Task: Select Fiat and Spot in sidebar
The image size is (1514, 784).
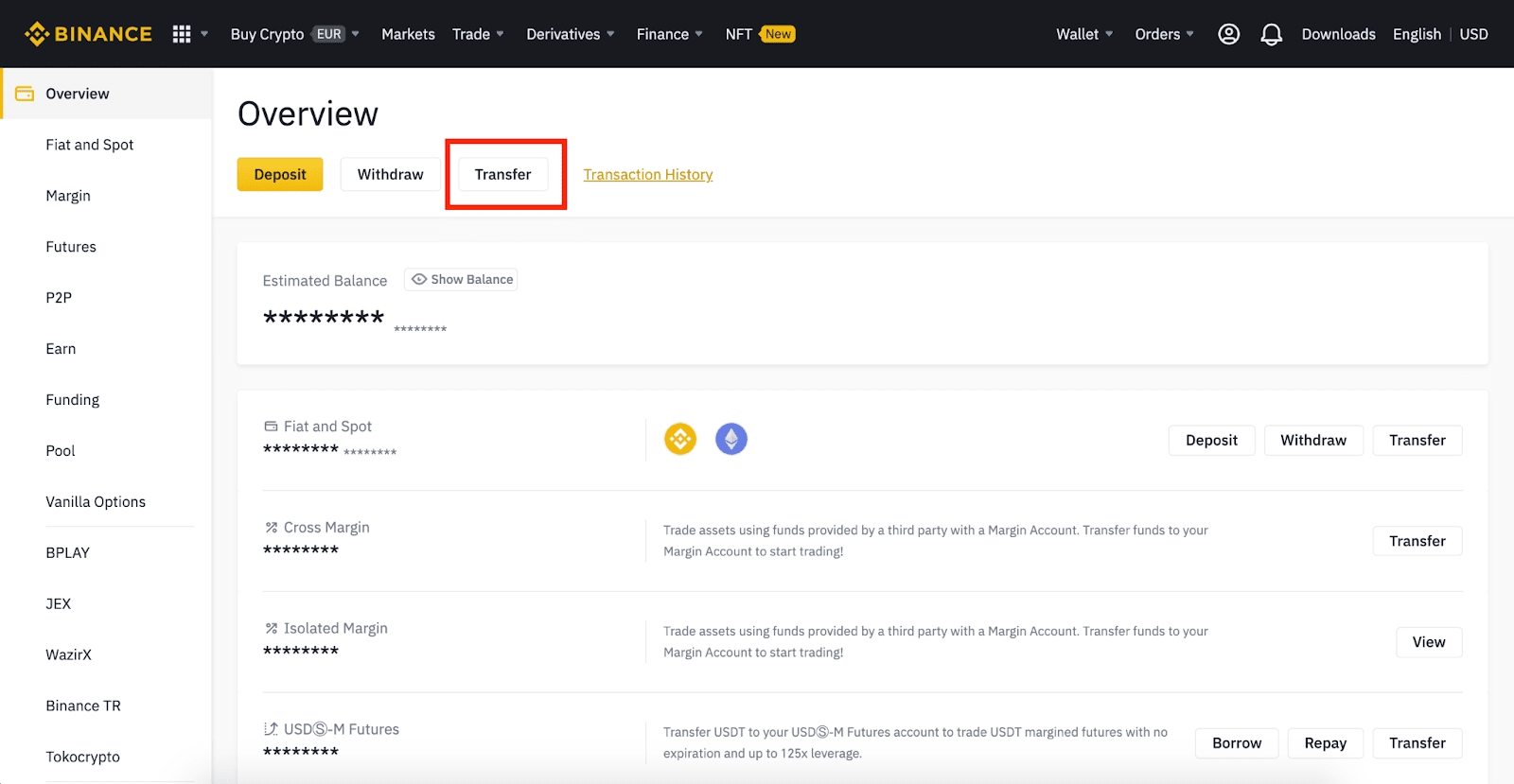Action: [90, 145]
